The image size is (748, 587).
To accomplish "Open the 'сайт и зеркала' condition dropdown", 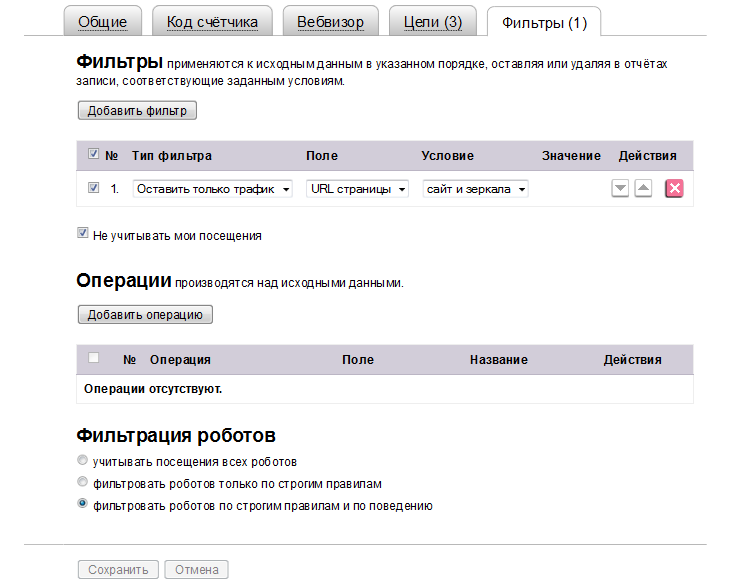I will pos(475,189).
